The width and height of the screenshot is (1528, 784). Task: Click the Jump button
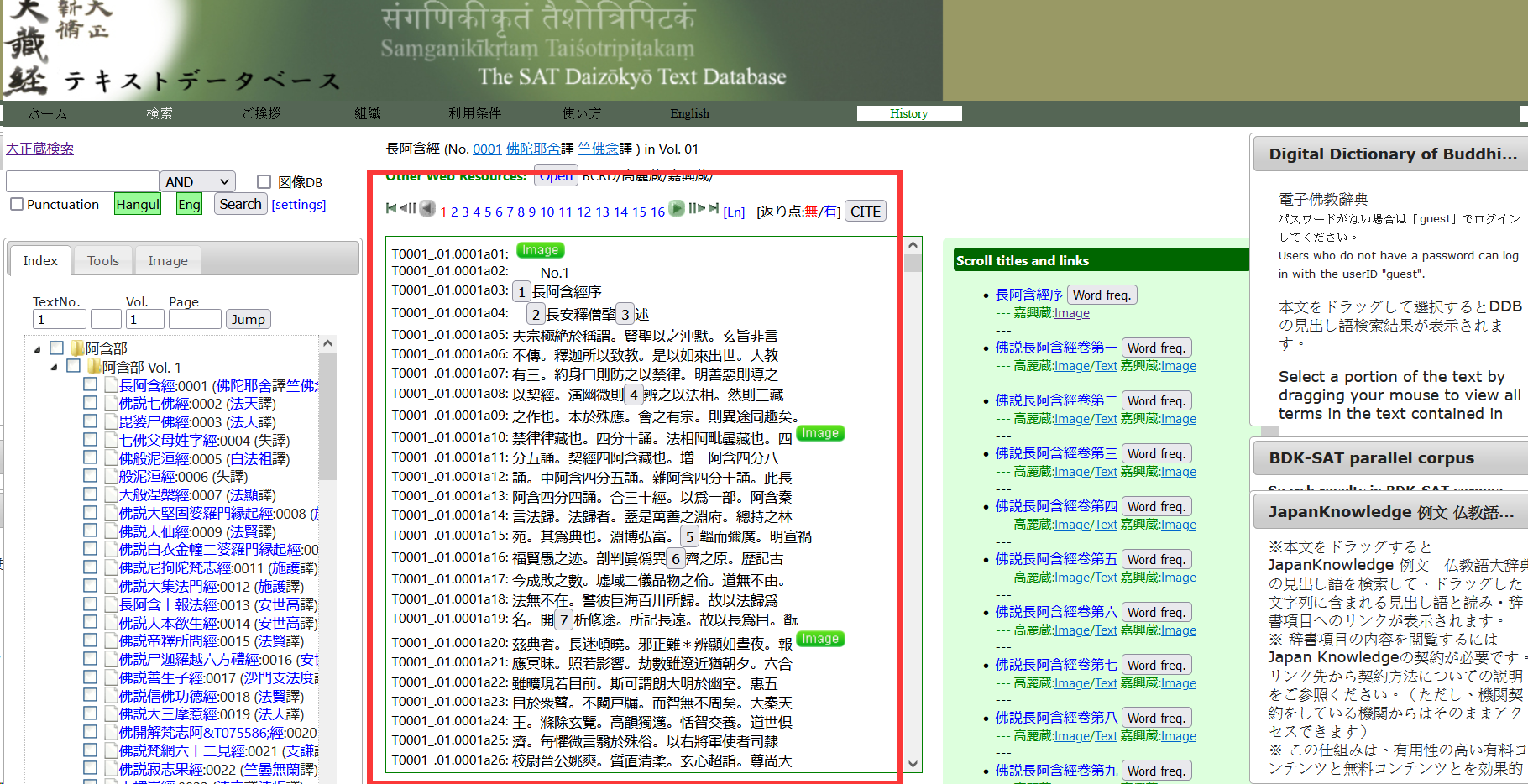[x=248, y=319]
